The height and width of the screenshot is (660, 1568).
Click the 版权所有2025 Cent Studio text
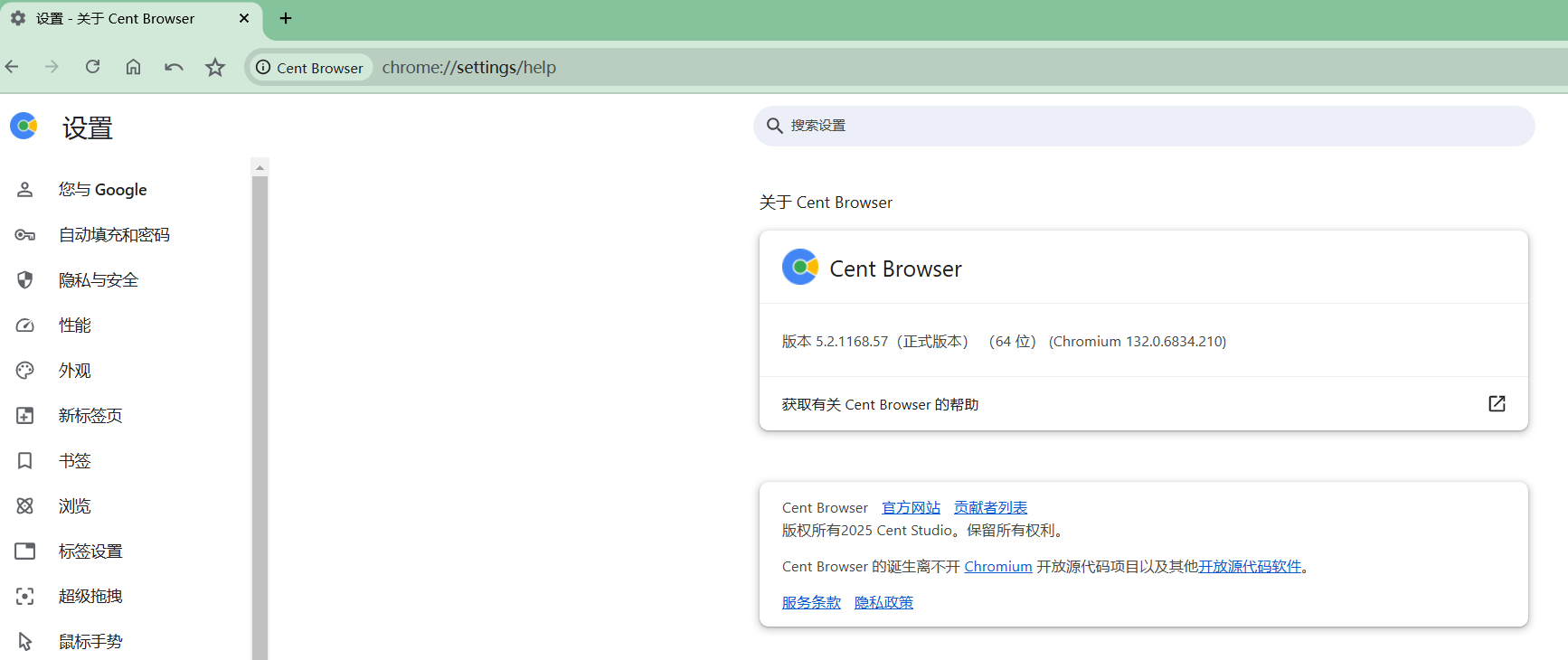click(868, 531)
